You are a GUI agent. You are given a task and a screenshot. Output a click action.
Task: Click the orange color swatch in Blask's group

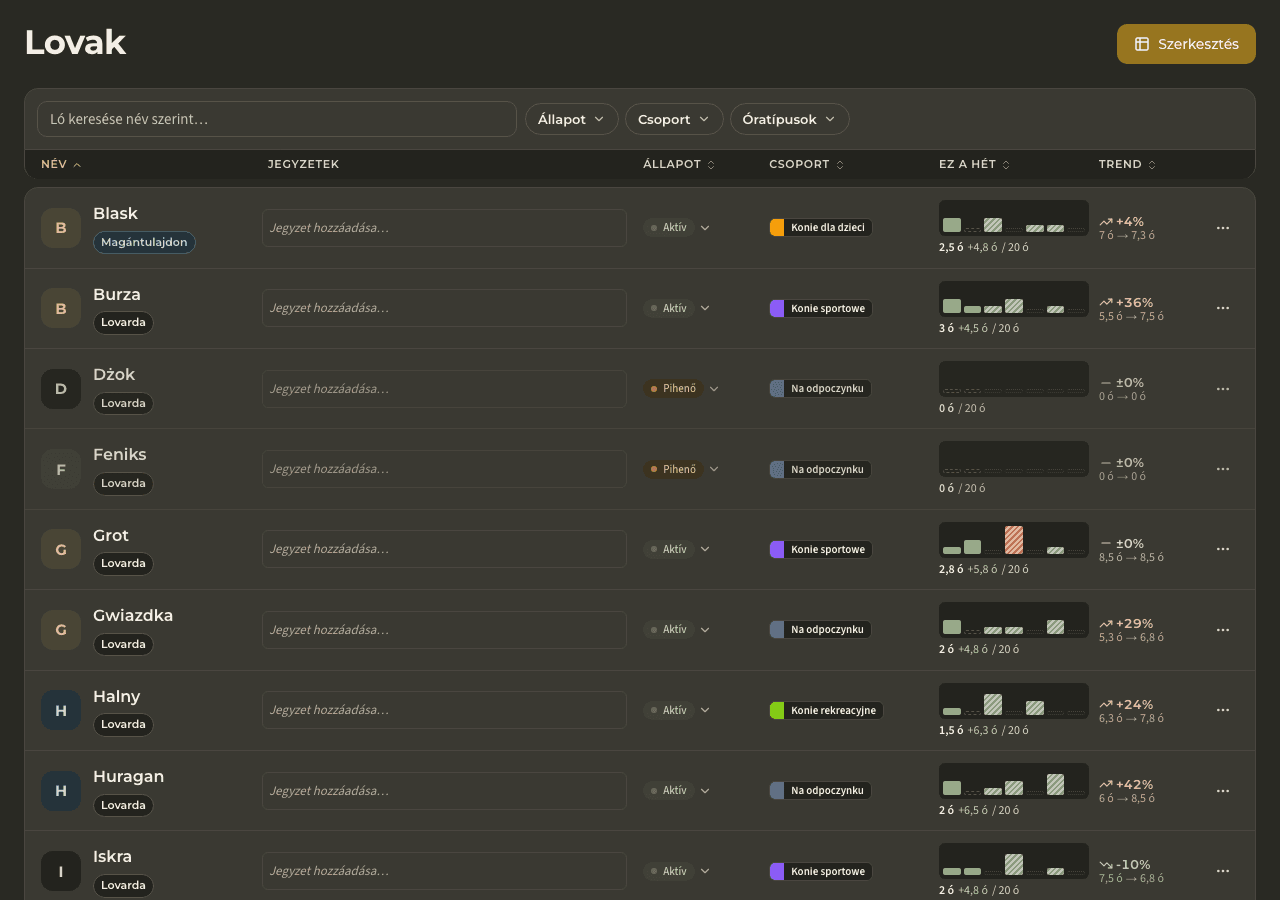pyautogui.click(x=777, y=228)
